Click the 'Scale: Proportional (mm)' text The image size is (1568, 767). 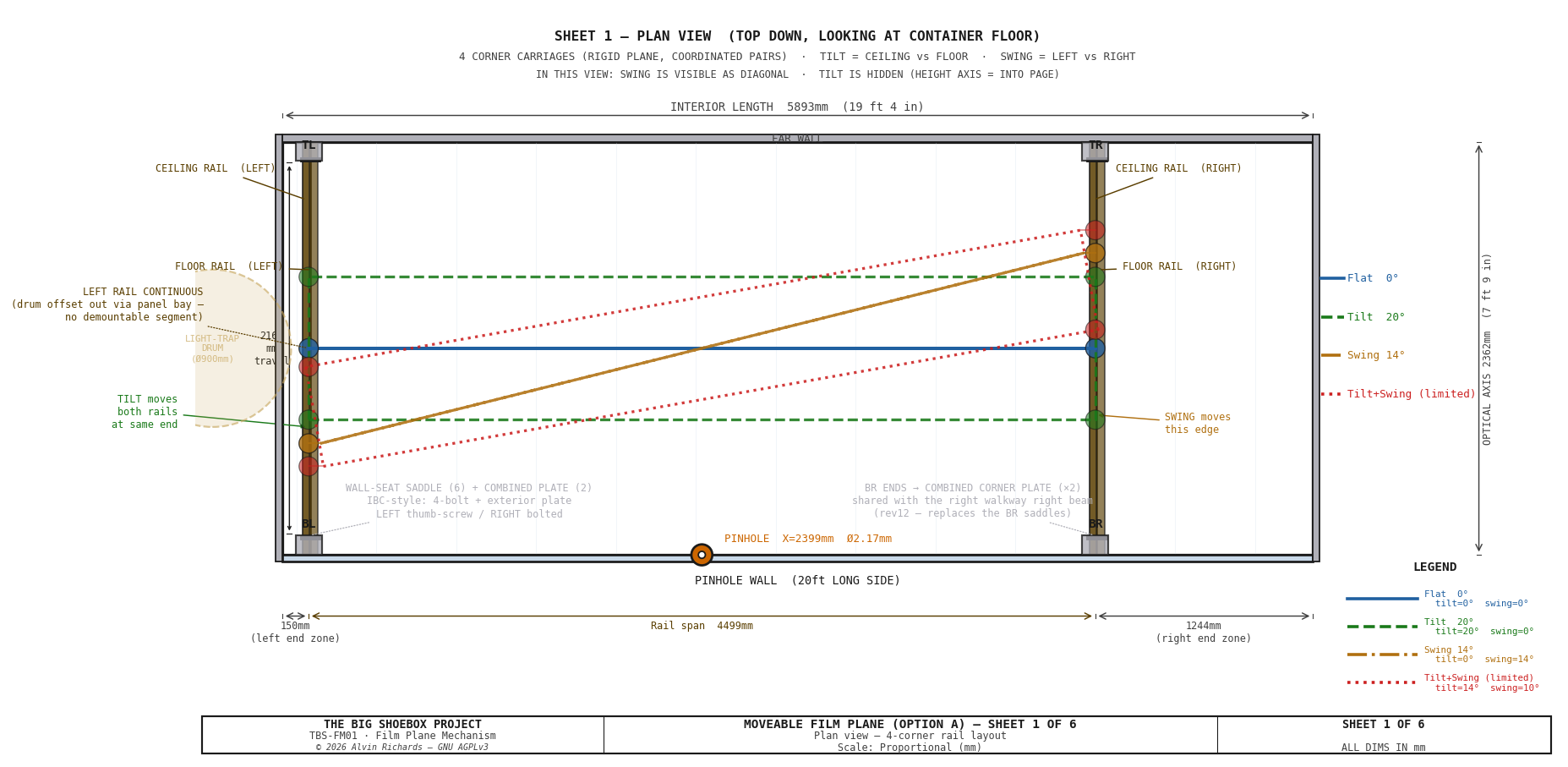[x=910, y=748]
